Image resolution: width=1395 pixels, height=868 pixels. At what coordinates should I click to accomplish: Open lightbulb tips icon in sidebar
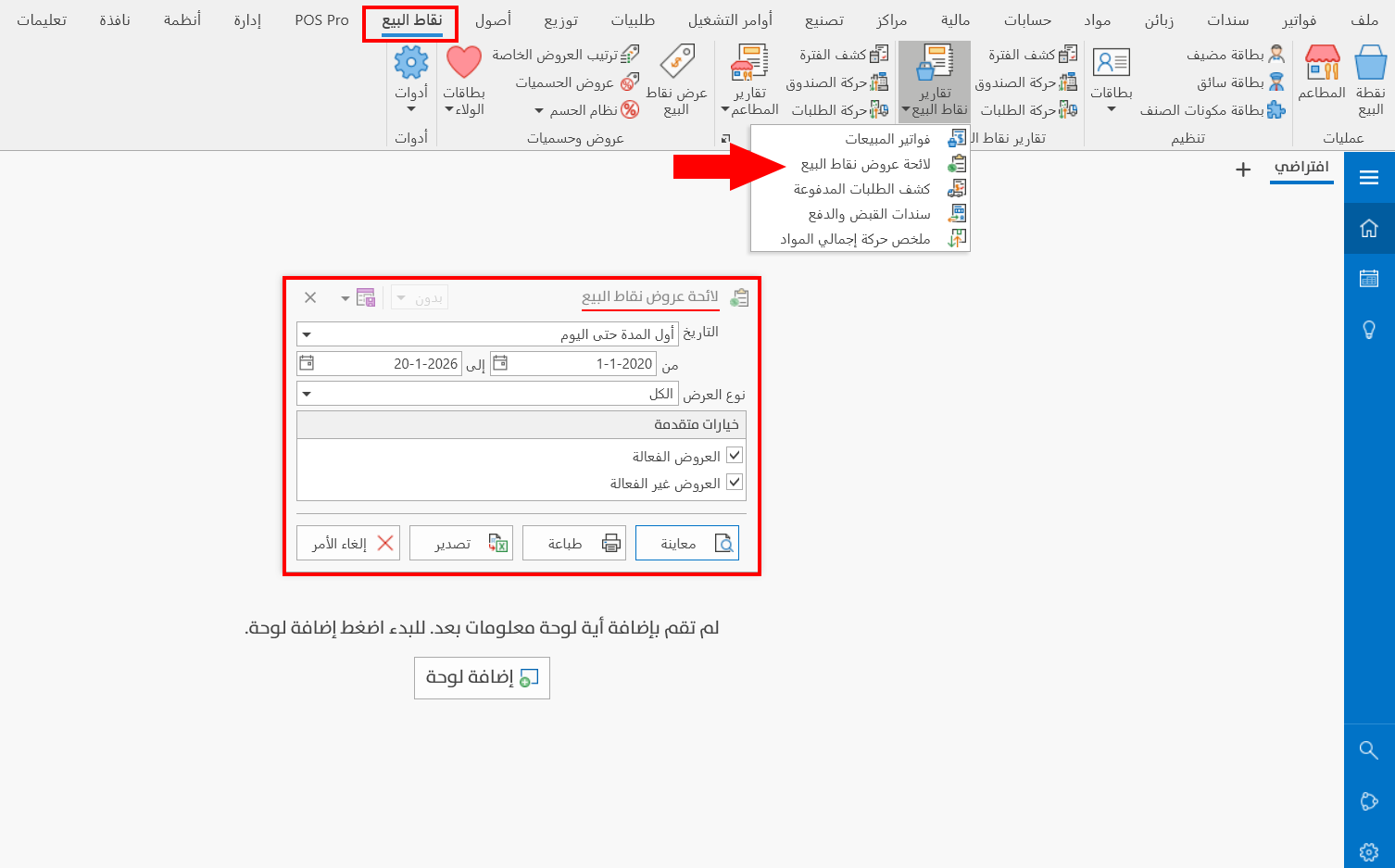coord(1369,329)
